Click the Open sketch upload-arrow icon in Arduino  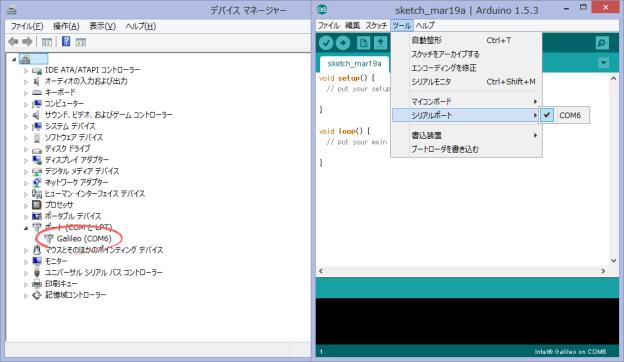click(x=380, y=43)
